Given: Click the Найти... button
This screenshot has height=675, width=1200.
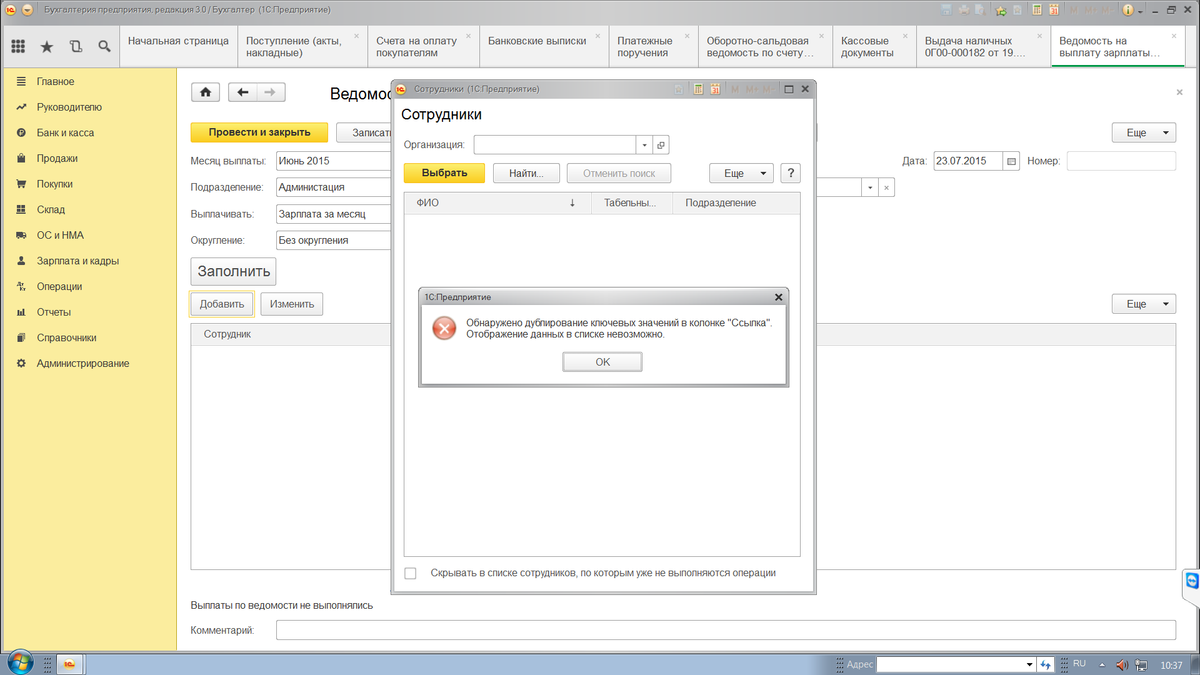Looking at the screenshot, I should point(526,173).
